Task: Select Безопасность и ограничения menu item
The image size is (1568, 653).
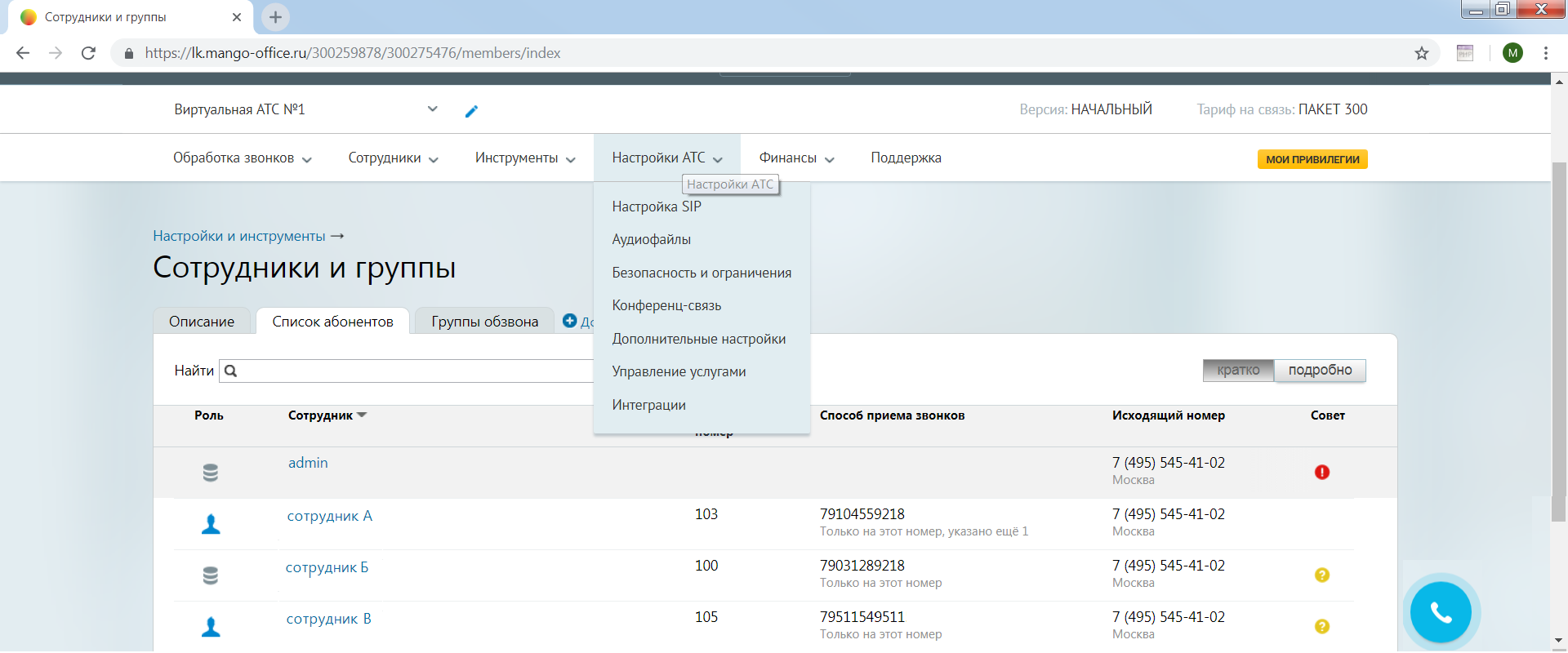Action: 702,273
